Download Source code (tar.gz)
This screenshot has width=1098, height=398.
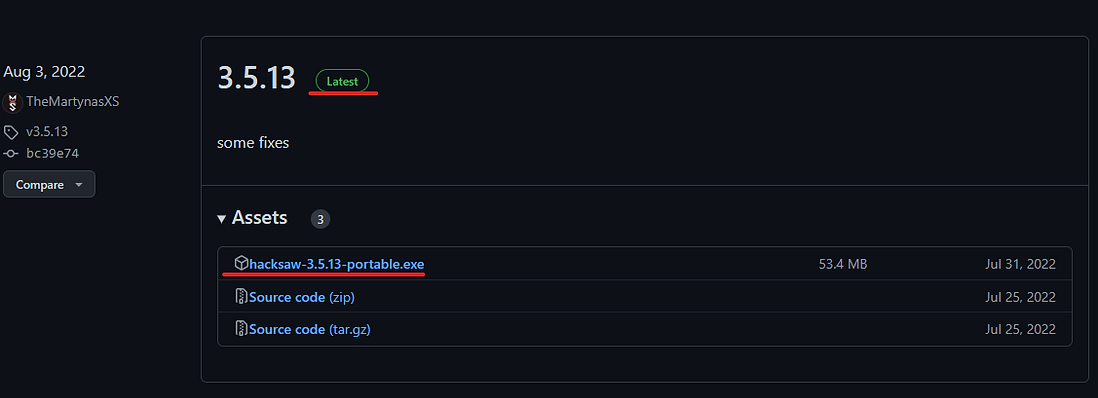(x=310, y=329)
